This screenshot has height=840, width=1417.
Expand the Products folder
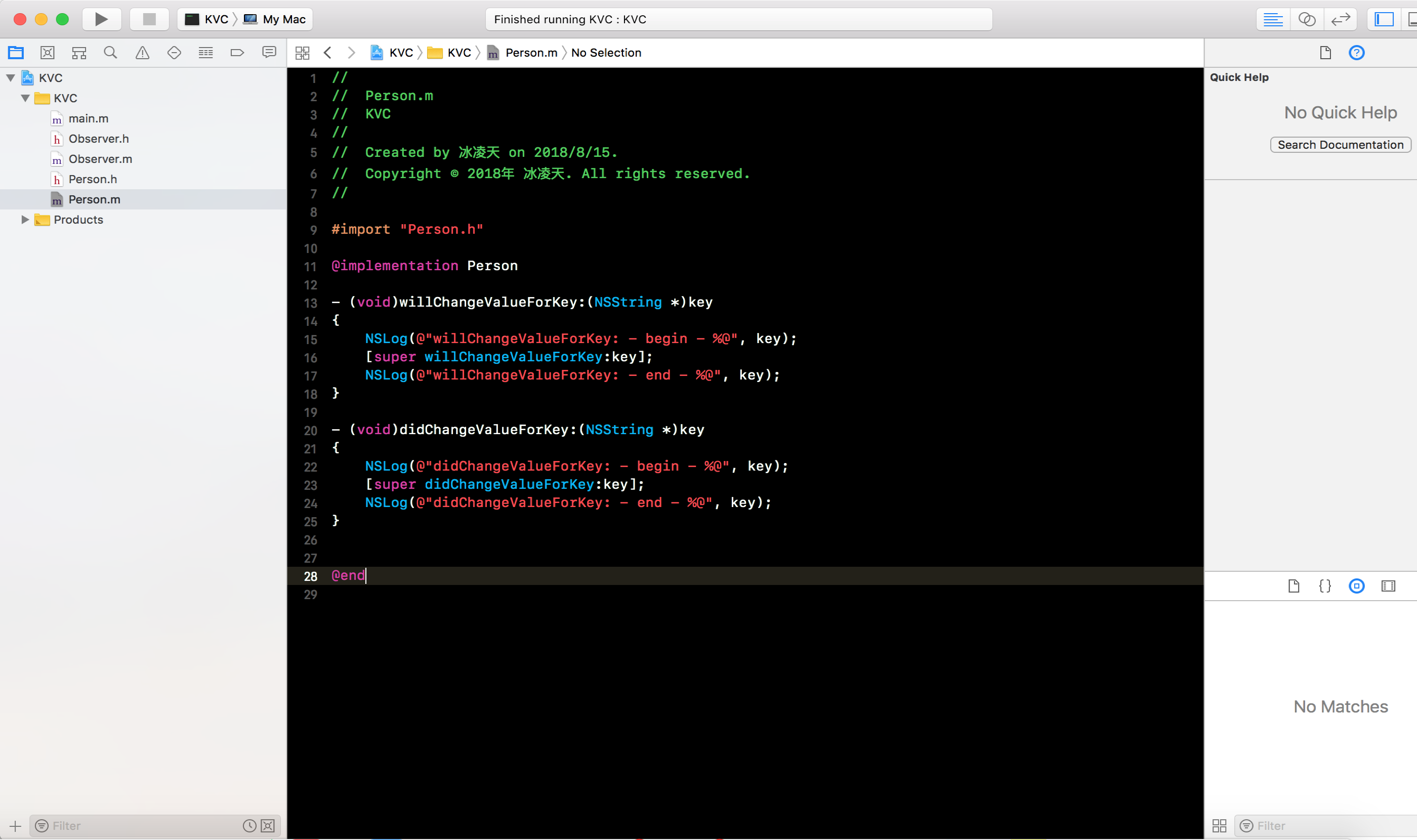point(25,220)
